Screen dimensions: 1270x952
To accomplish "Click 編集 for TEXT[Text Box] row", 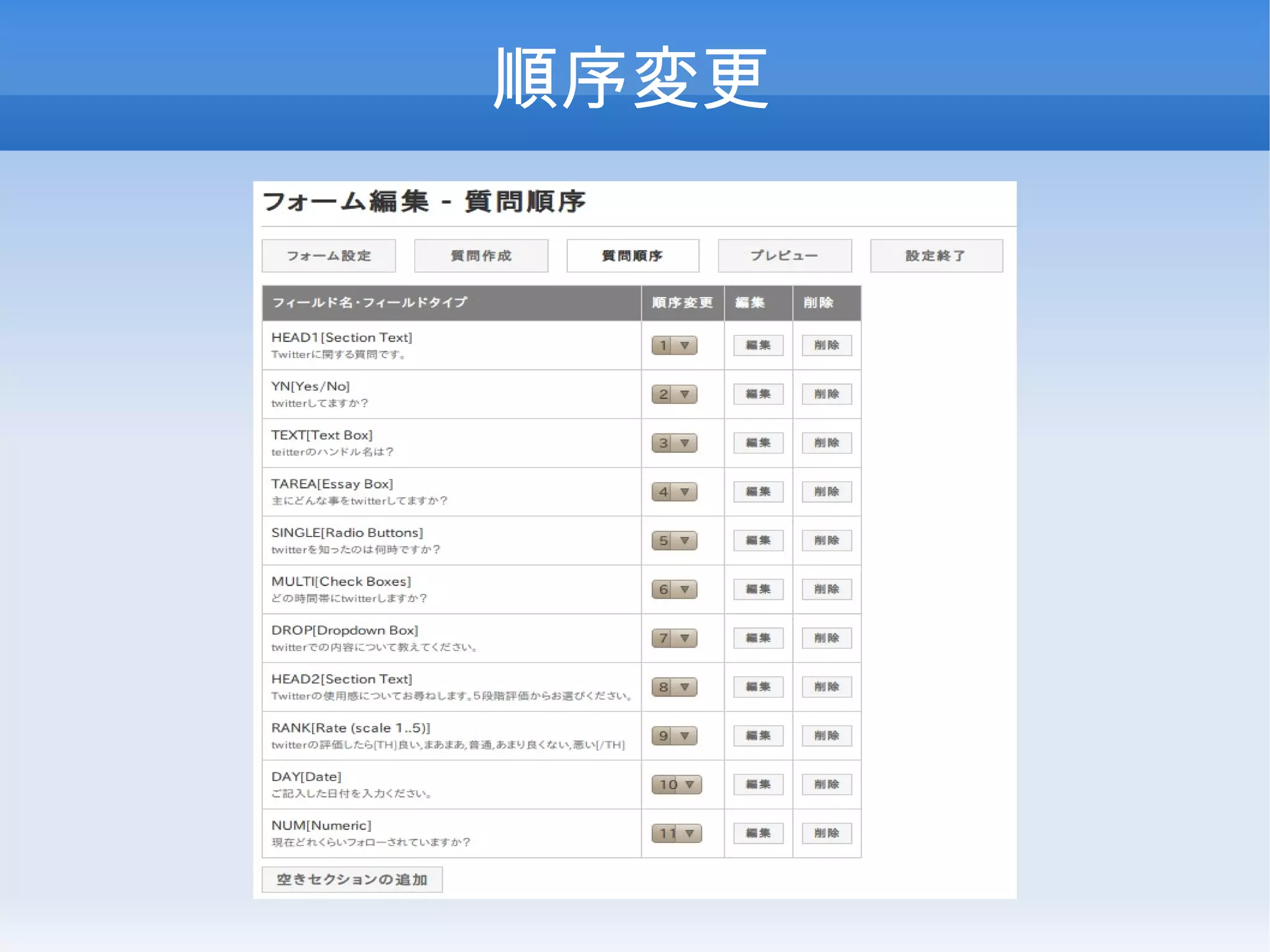I will point(758,443).
